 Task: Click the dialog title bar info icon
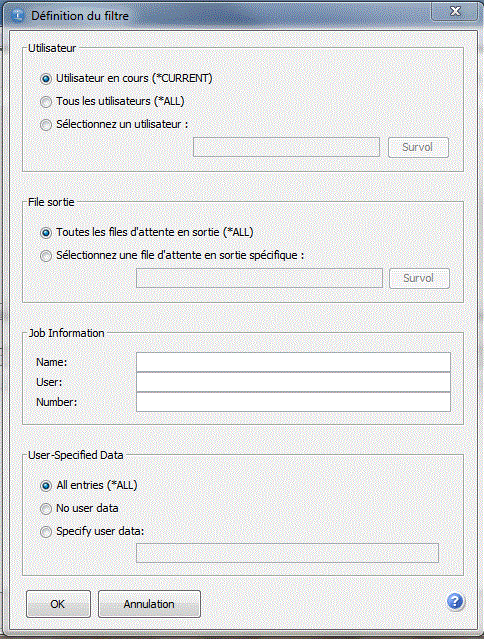(x=17, y=15)
